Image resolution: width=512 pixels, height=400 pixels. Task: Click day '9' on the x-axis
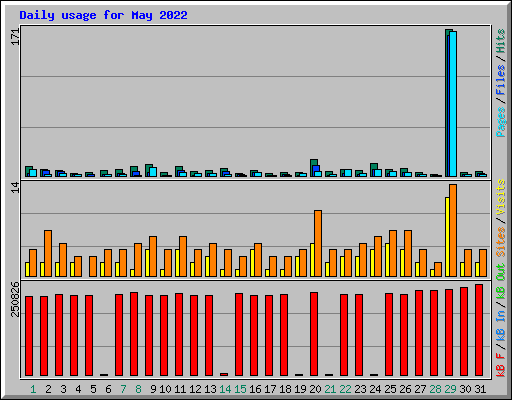153,389
